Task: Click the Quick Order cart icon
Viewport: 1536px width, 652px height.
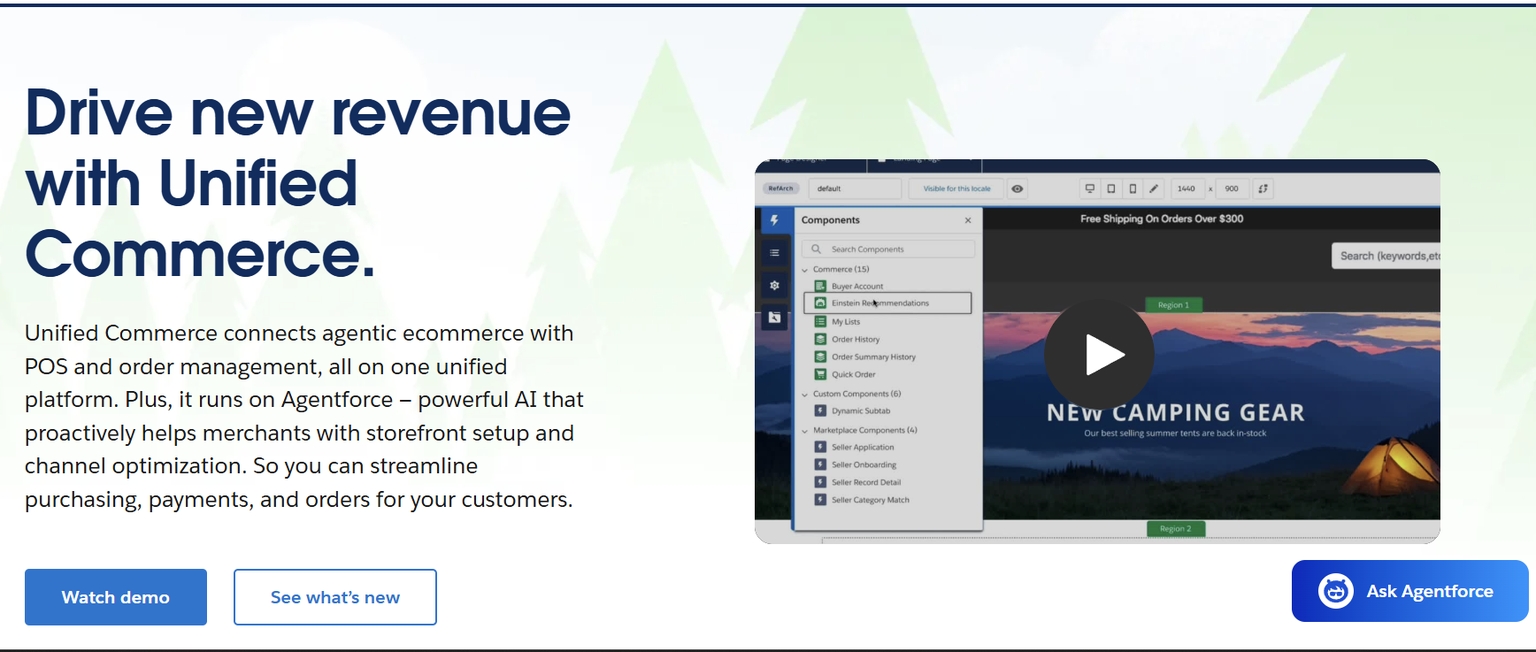Action: [x=820, y=374]
